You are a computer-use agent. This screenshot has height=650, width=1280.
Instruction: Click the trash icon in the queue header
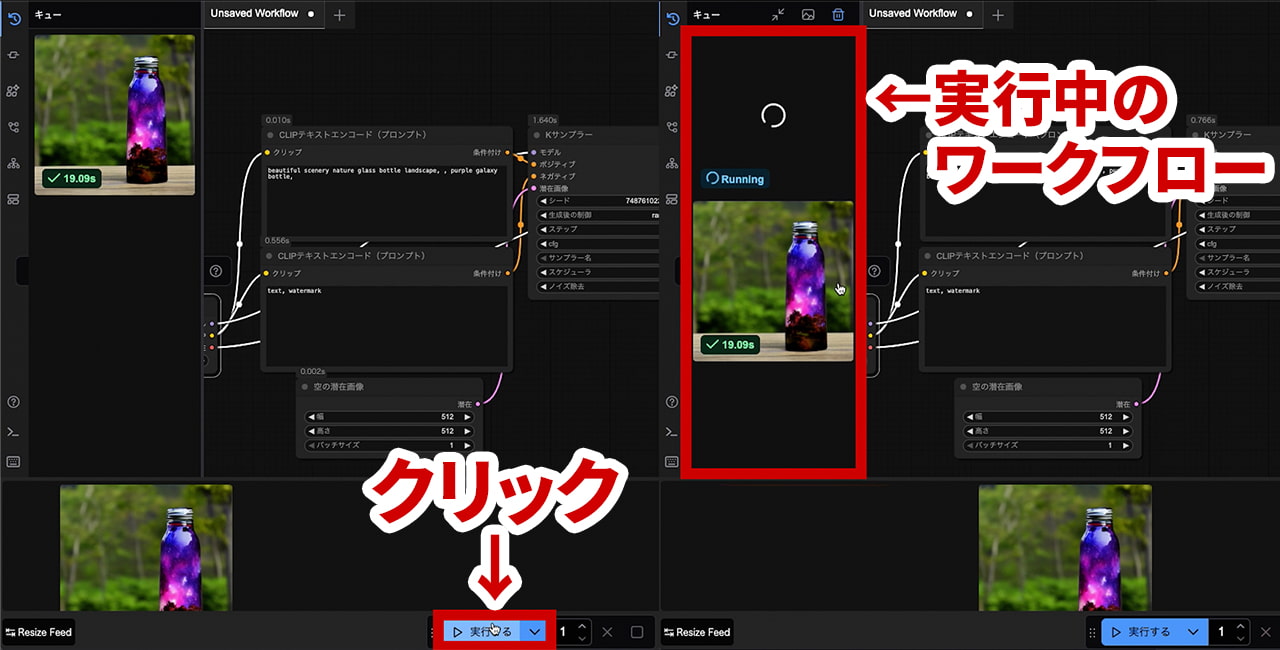point(838,15)
